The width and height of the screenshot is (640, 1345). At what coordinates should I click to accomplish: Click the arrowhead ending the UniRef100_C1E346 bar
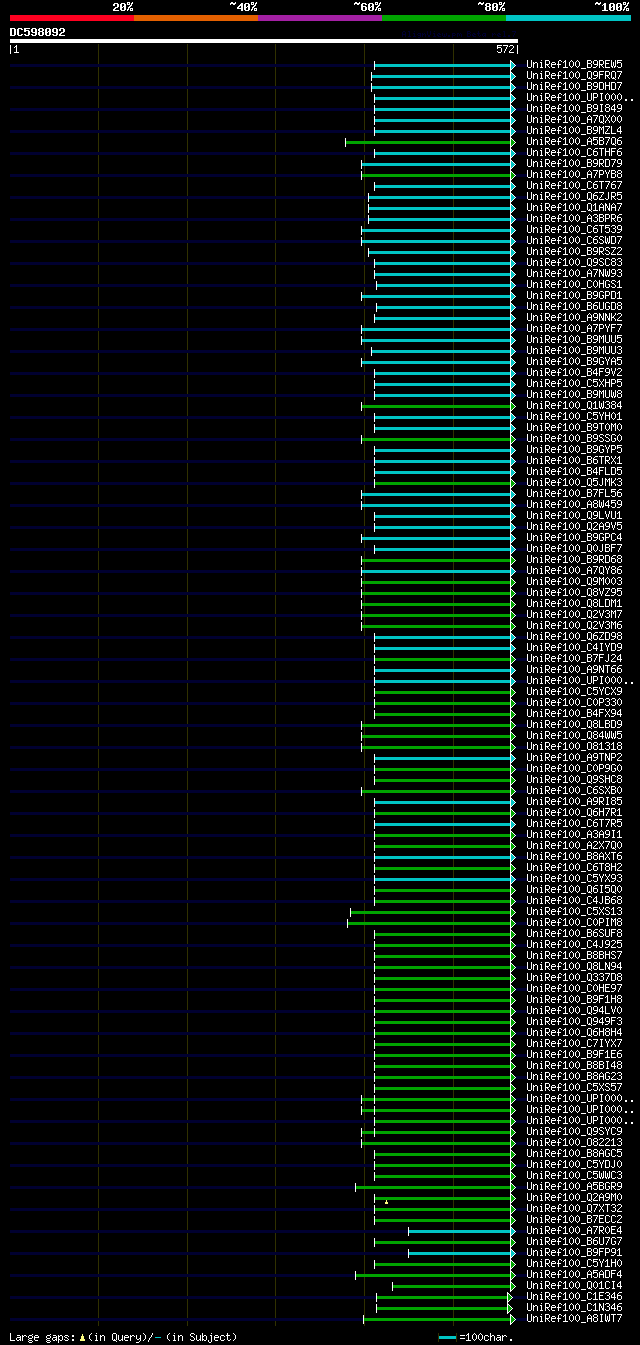tap(511, 1297)
